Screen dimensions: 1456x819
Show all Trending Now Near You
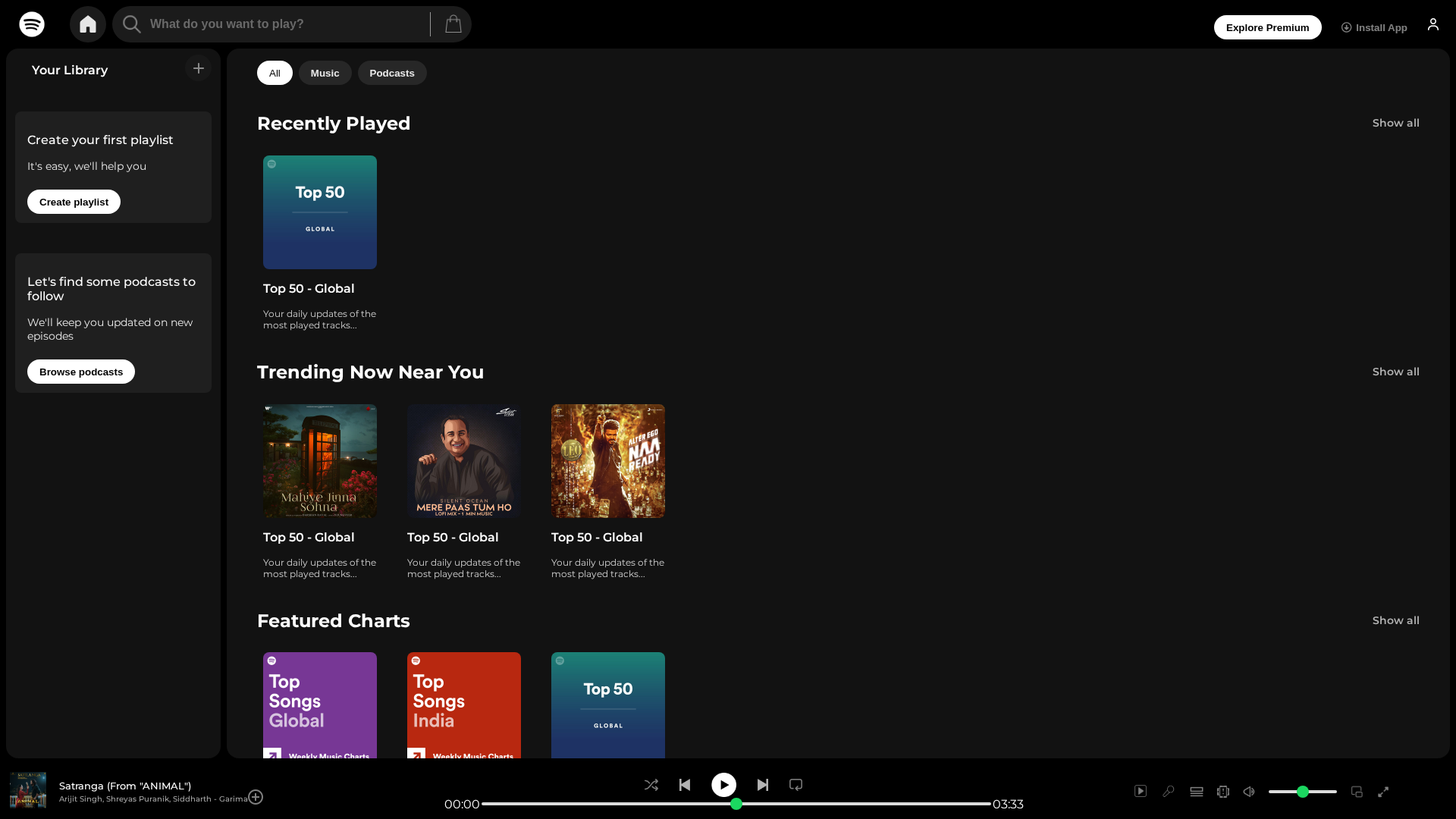point(1396,372)
